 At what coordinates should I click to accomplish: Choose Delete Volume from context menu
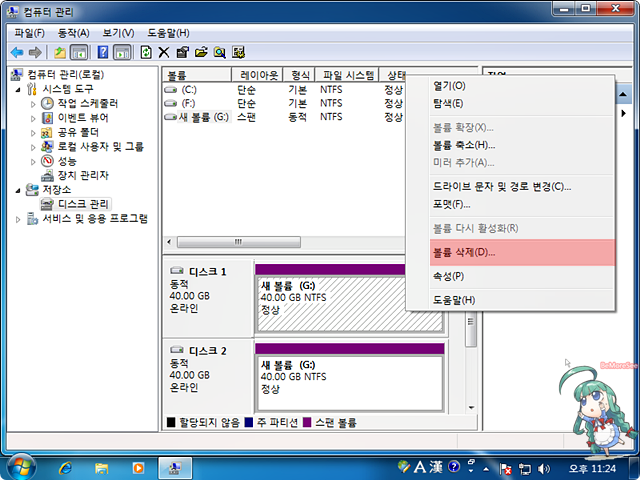(463, 252)
